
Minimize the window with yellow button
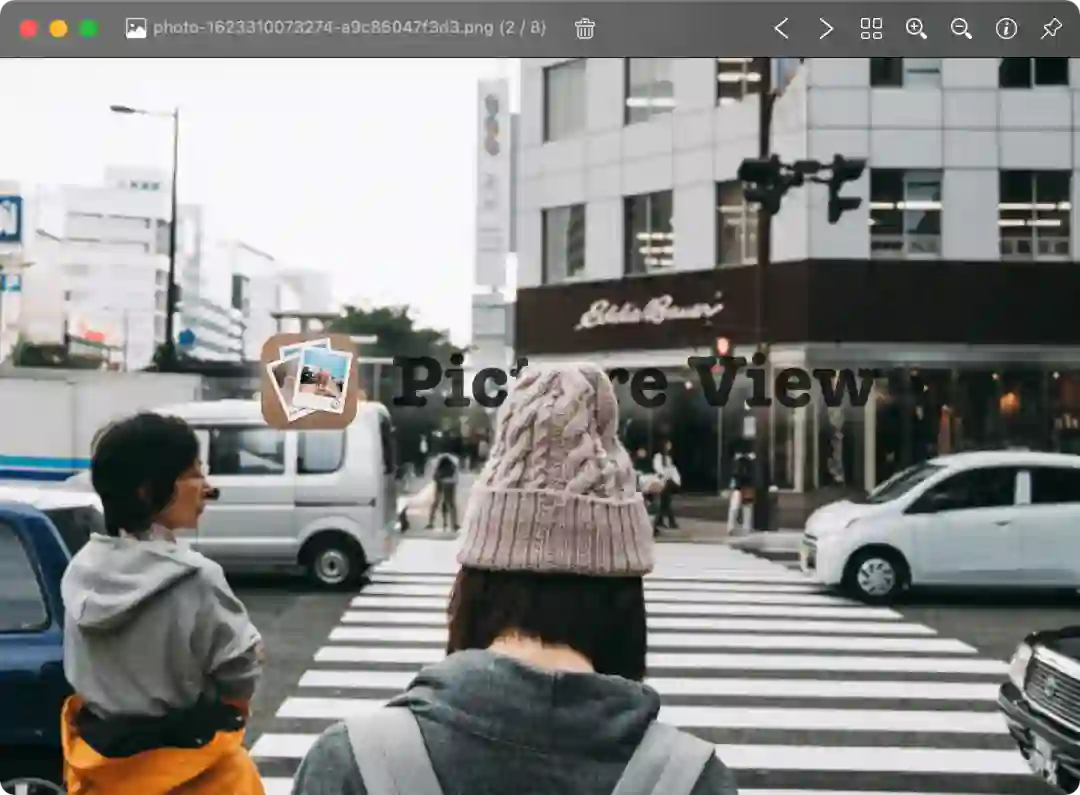[59, 28]
